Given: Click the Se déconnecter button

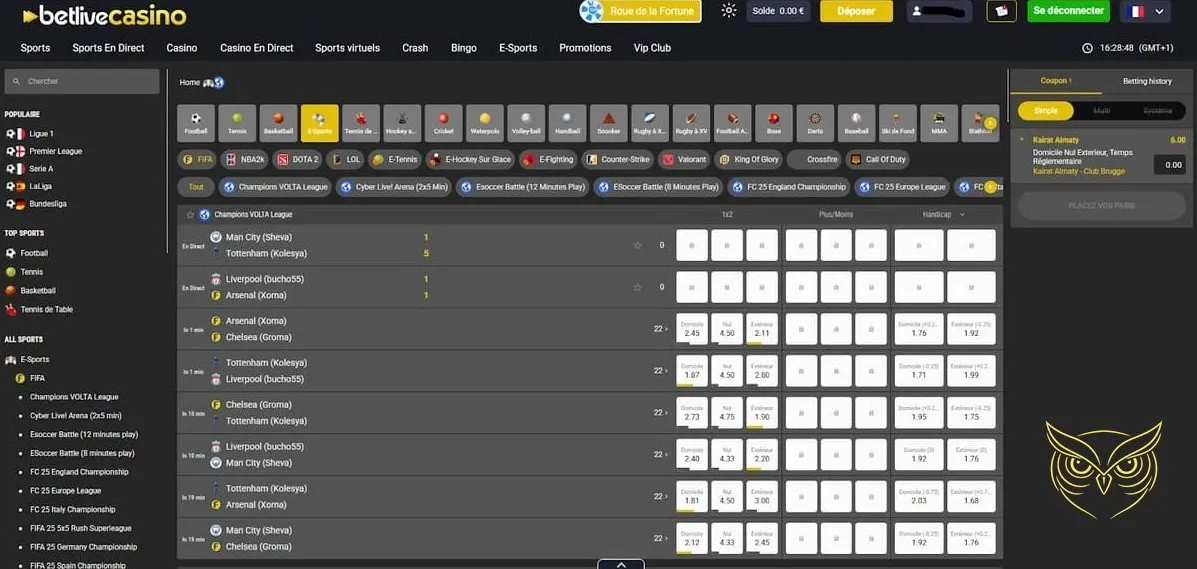Looking at the screenshot, I should point(1068,11).
